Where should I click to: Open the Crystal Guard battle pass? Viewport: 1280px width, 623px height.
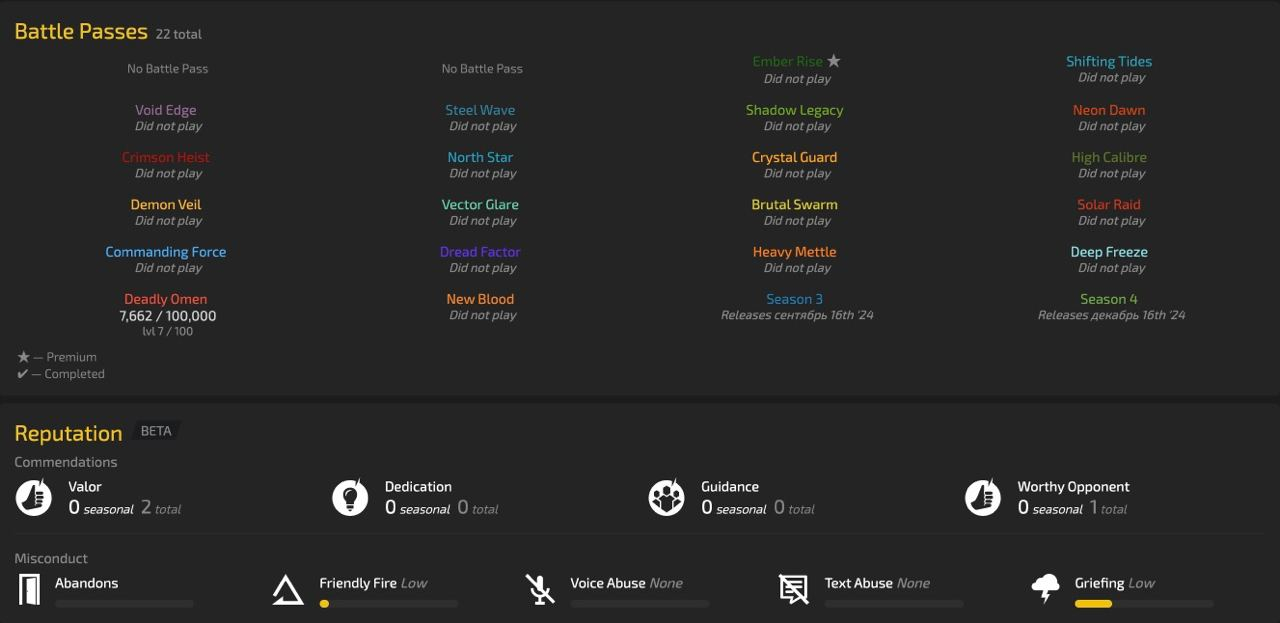[x=795, y=157]
